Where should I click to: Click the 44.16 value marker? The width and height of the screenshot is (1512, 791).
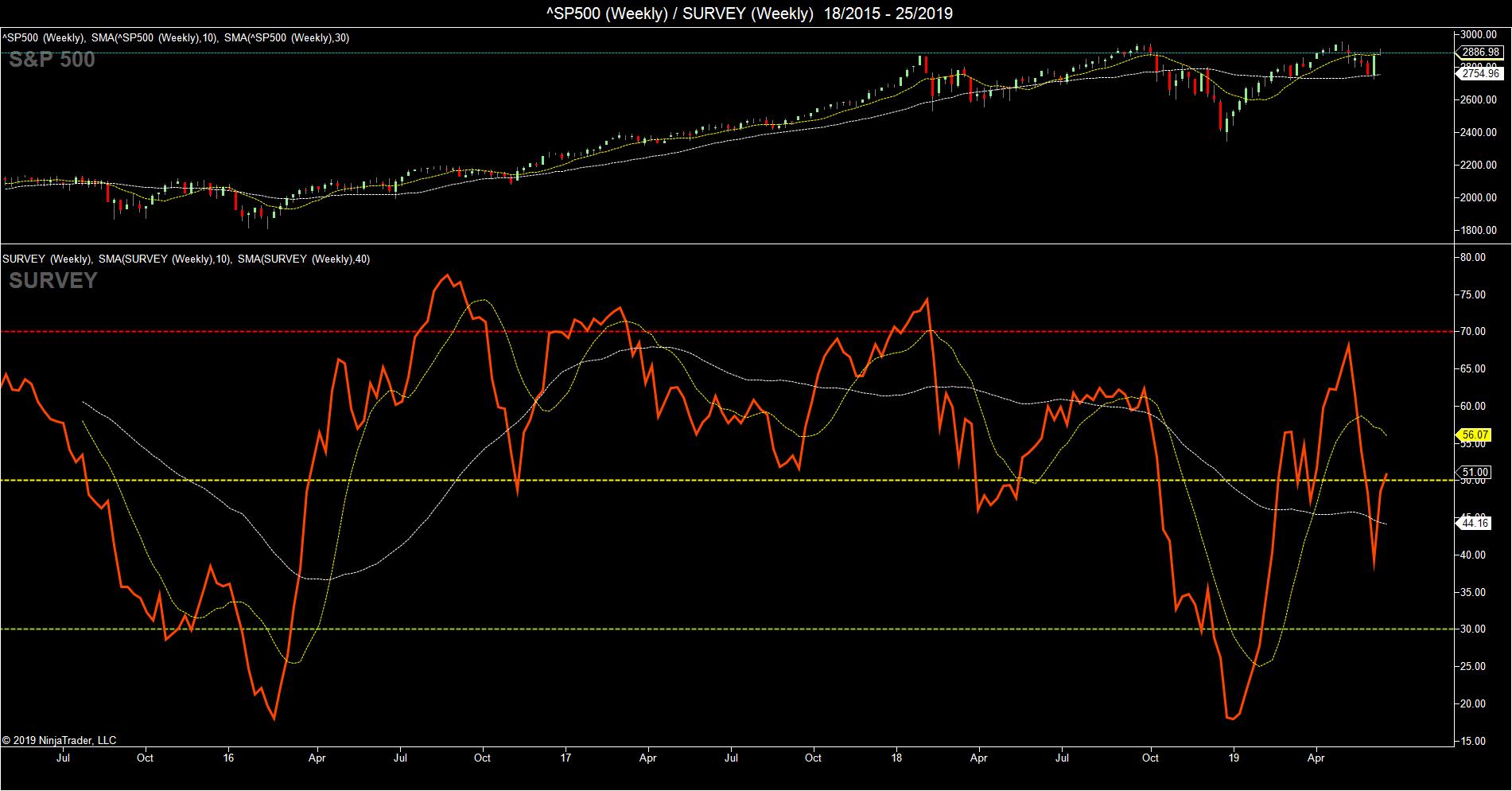1475,523
